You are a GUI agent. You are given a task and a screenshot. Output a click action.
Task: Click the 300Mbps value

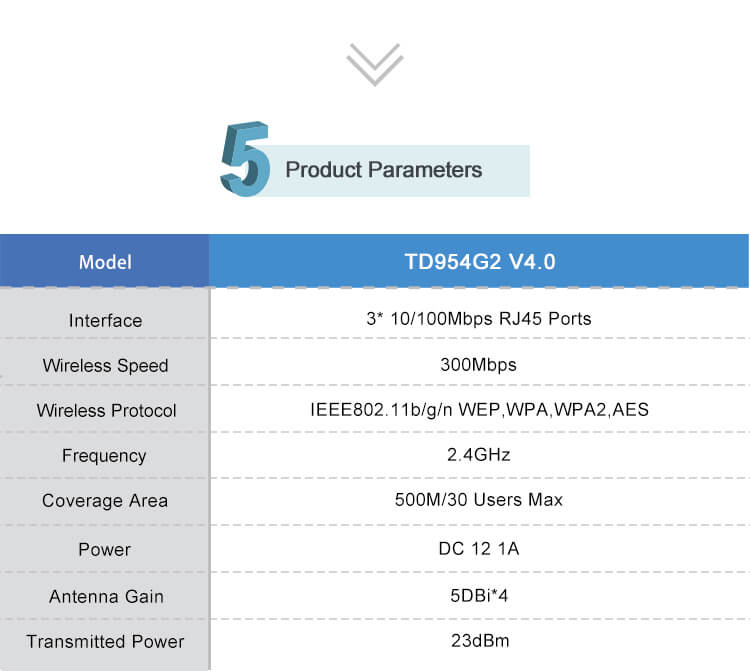pyautogui.click(x=479, y=364)
